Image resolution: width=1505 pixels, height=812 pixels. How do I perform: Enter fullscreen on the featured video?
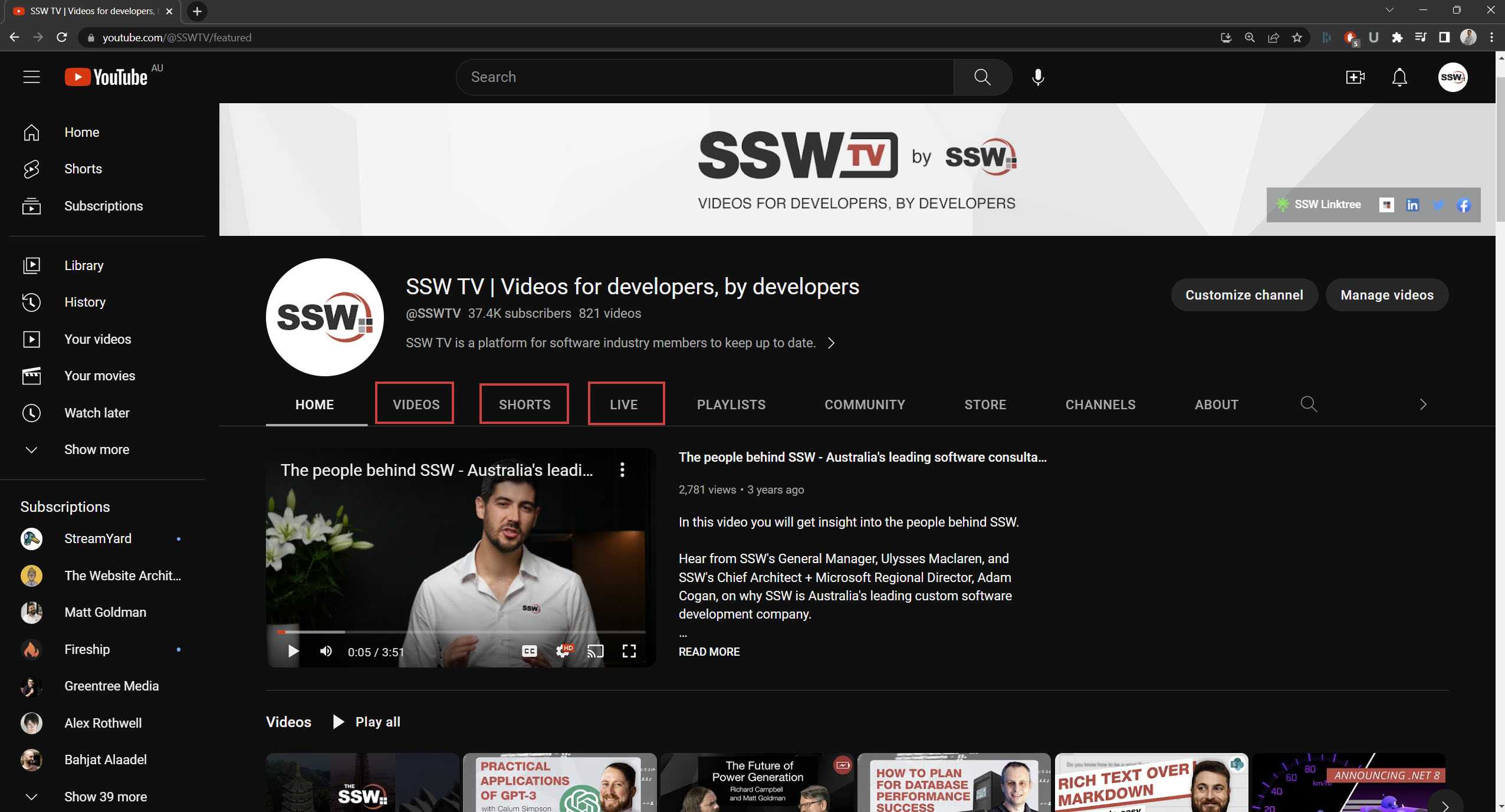[629, 651]
